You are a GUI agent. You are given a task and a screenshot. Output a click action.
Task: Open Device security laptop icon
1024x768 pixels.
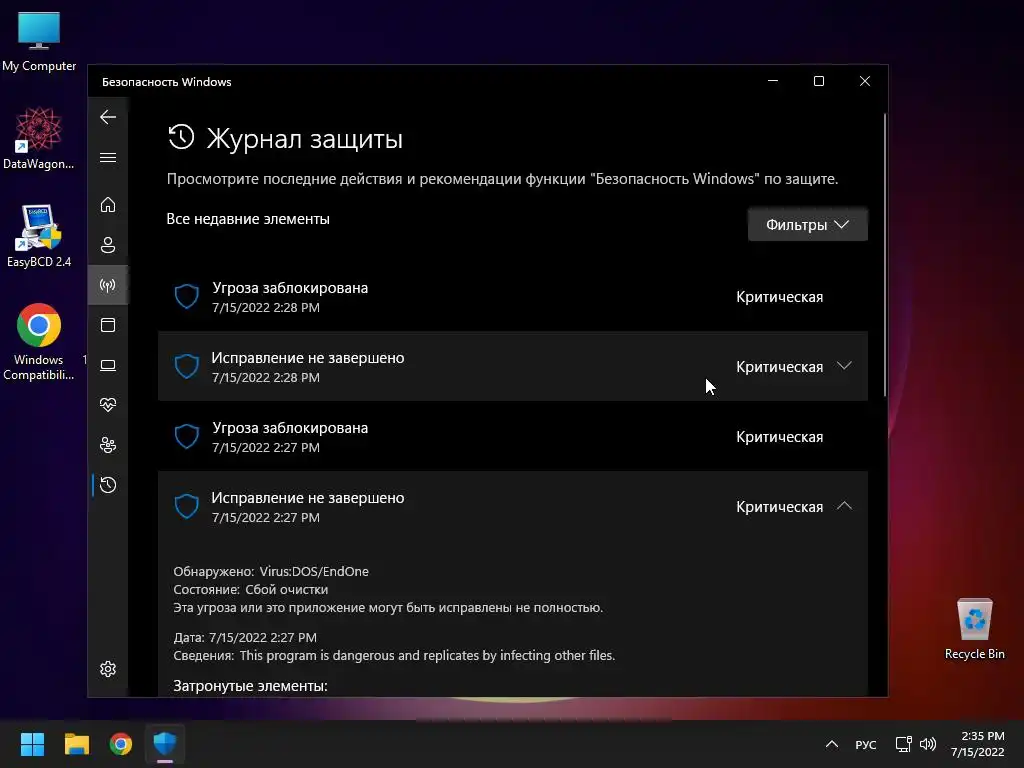108,365
